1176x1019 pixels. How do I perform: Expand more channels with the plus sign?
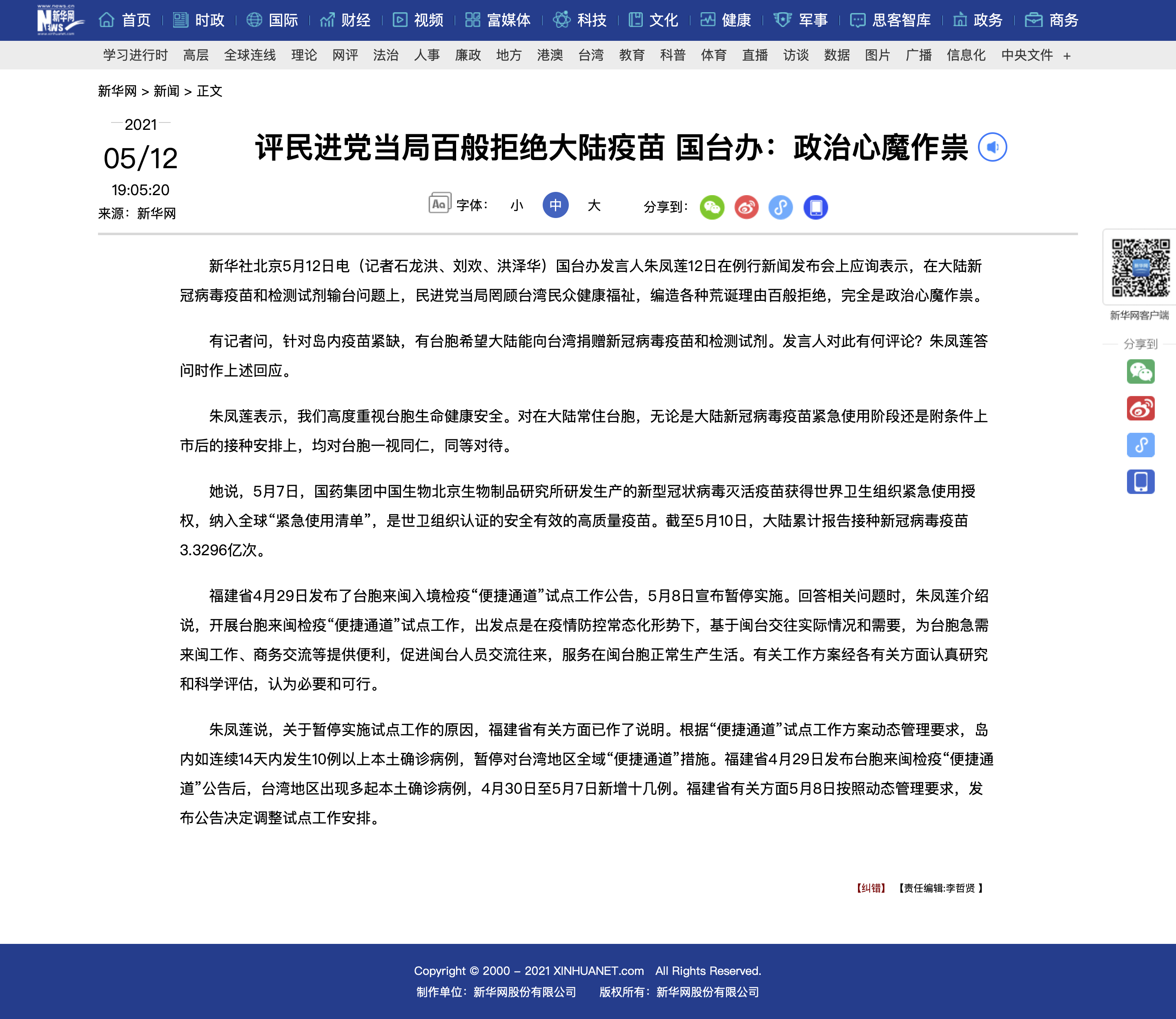(x=1067, y=56)
